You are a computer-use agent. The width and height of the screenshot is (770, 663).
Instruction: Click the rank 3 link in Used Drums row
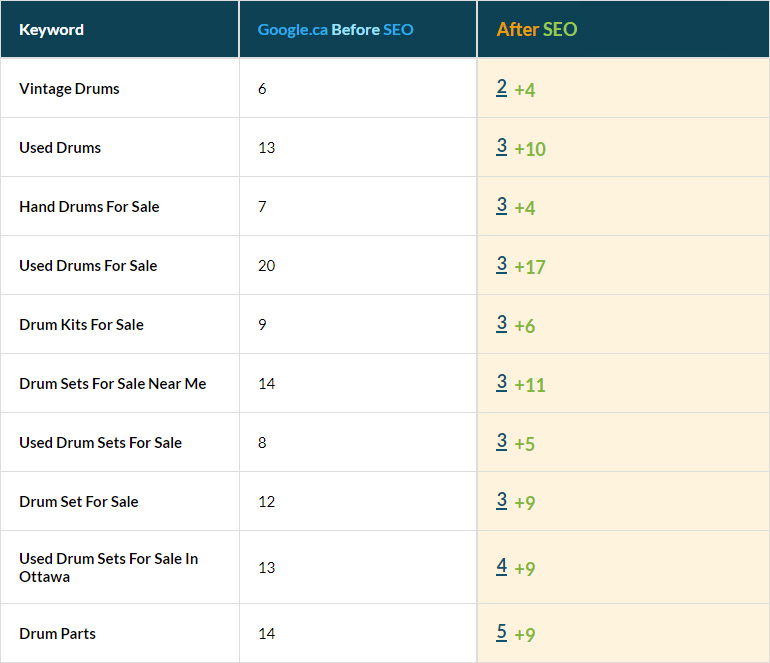(501, 147)
